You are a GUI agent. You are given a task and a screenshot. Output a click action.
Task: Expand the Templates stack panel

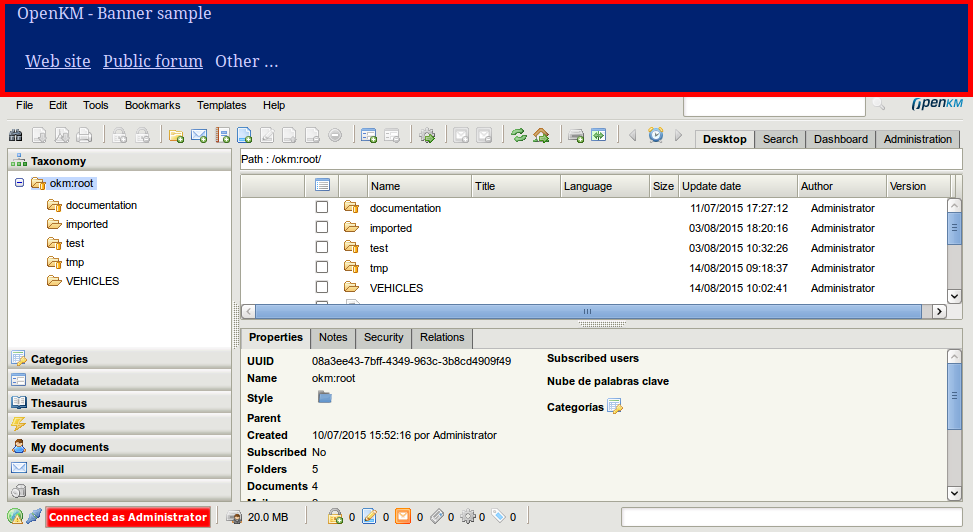(120, 425)
